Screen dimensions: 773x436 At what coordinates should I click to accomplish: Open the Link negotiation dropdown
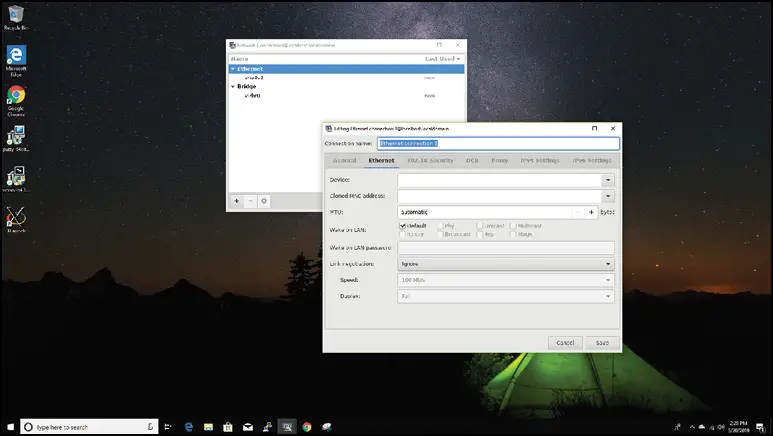pyautogui.click(x=505, y=264)
